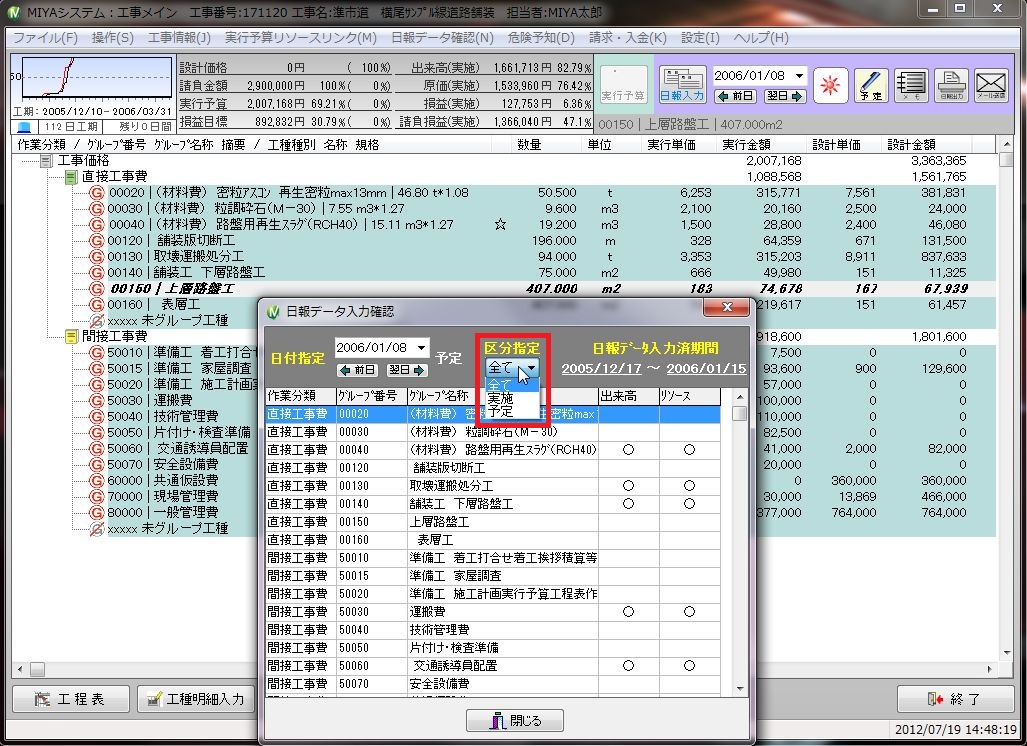Viewport: 1027px width, 746px height.
Task: Click the 終了 exit button
Action: point(954,699)
